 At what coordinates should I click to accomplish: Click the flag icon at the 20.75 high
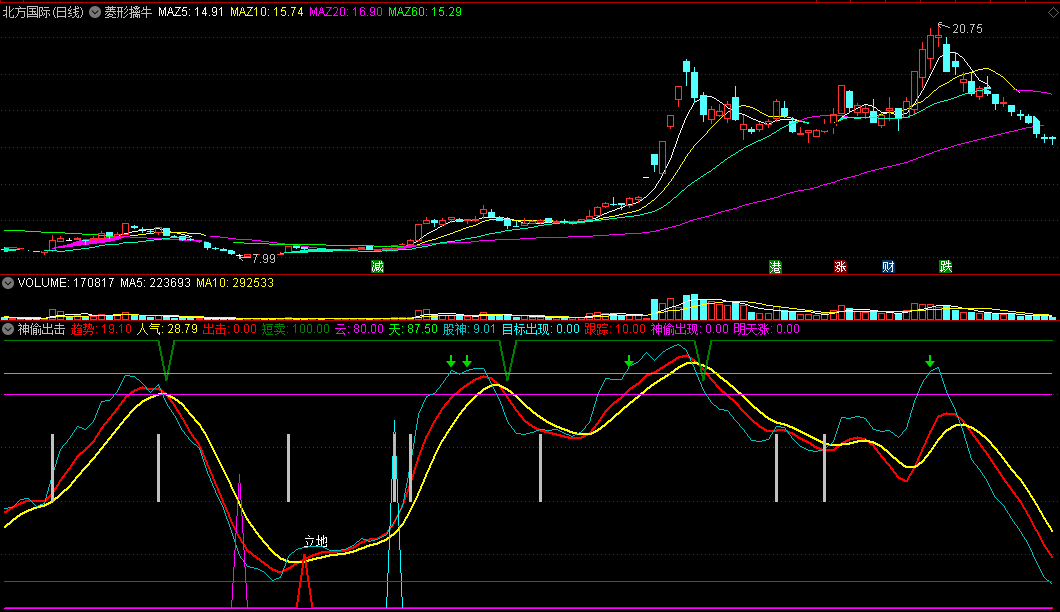[x=941, y=27]
